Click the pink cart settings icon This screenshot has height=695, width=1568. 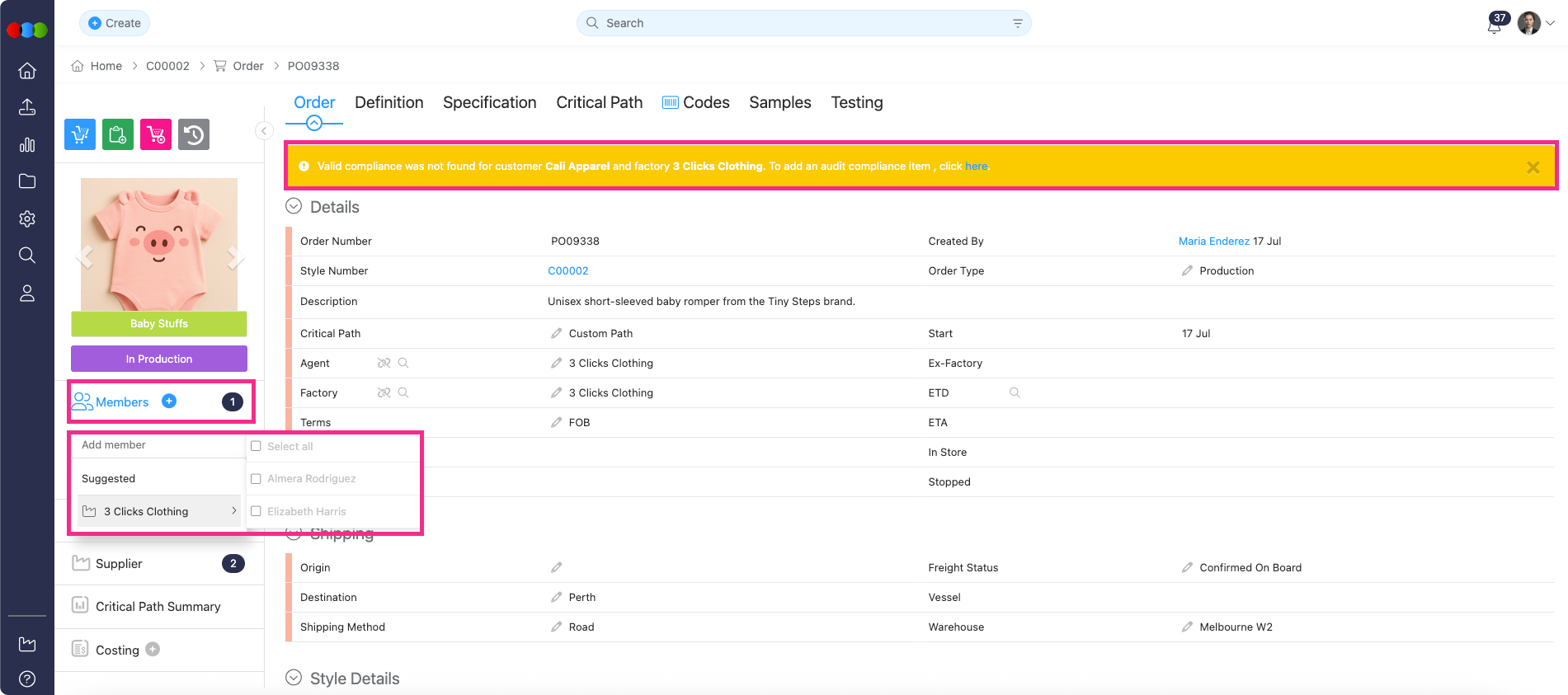[156, 134]
